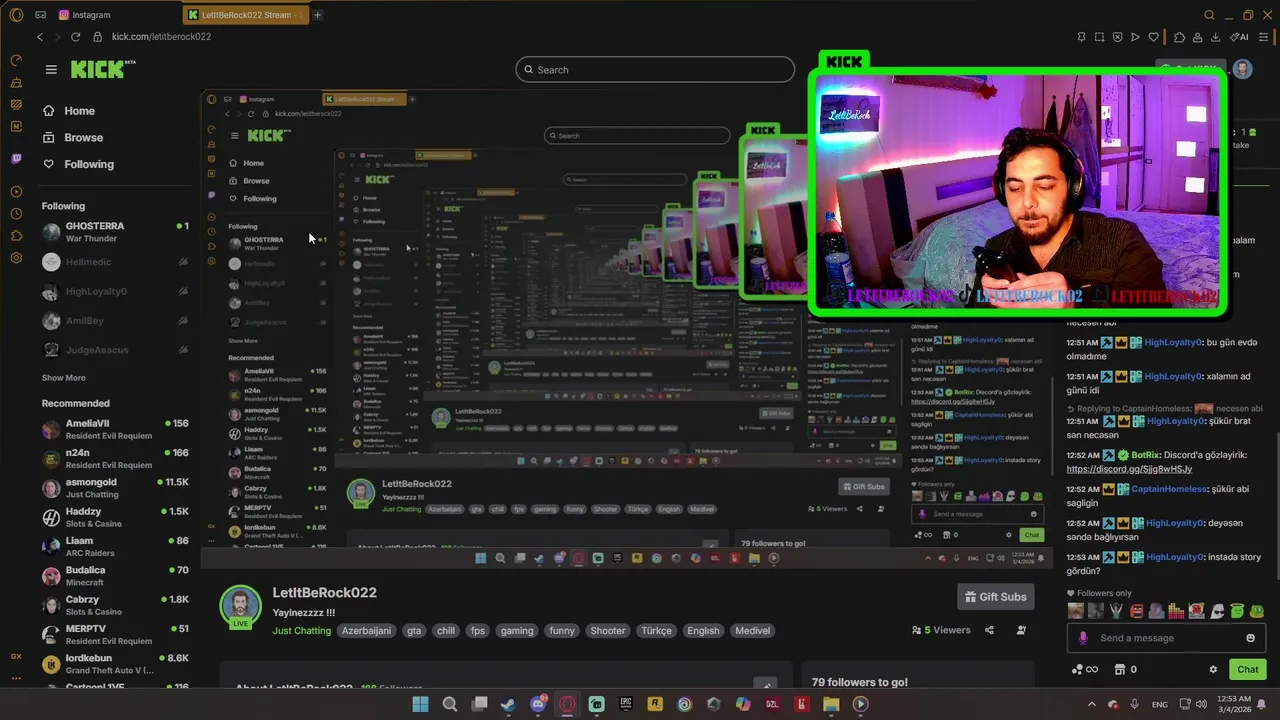
Task: Expand Show More under the Following list
Action: (63, 378)
